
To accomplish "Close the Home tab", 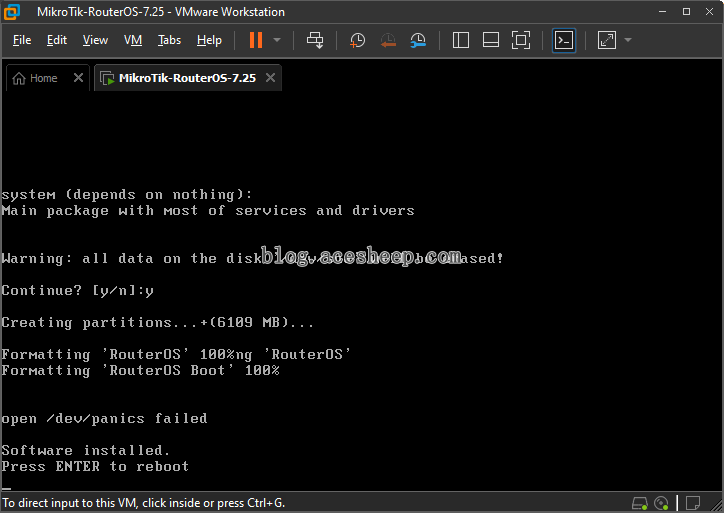I will click(x=78, y=78).
